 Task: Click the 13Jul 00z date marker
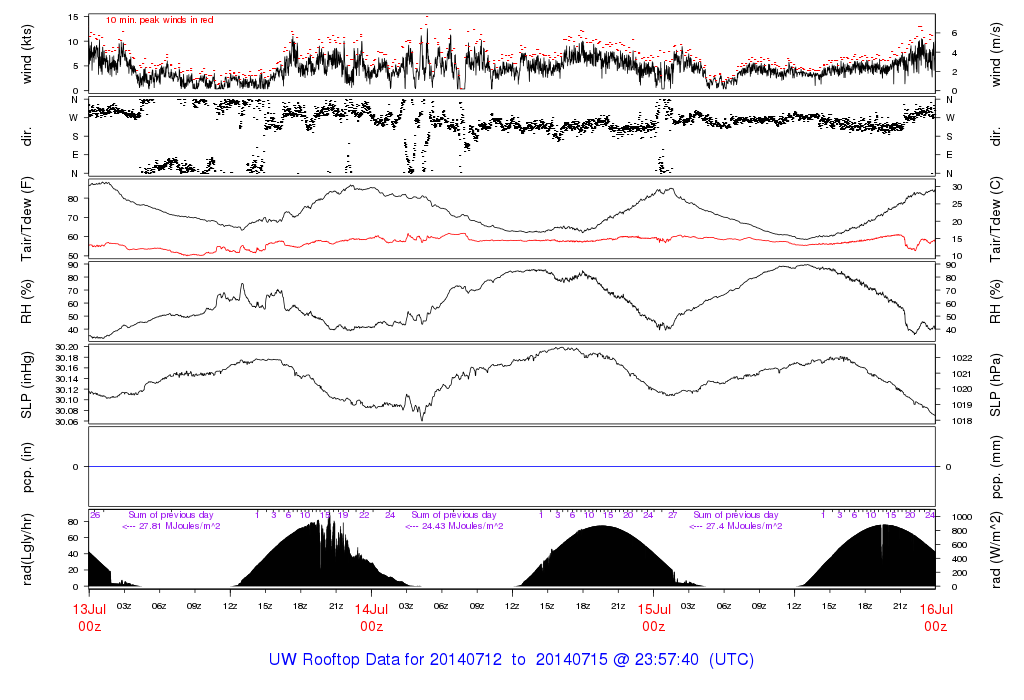[89, 616]
